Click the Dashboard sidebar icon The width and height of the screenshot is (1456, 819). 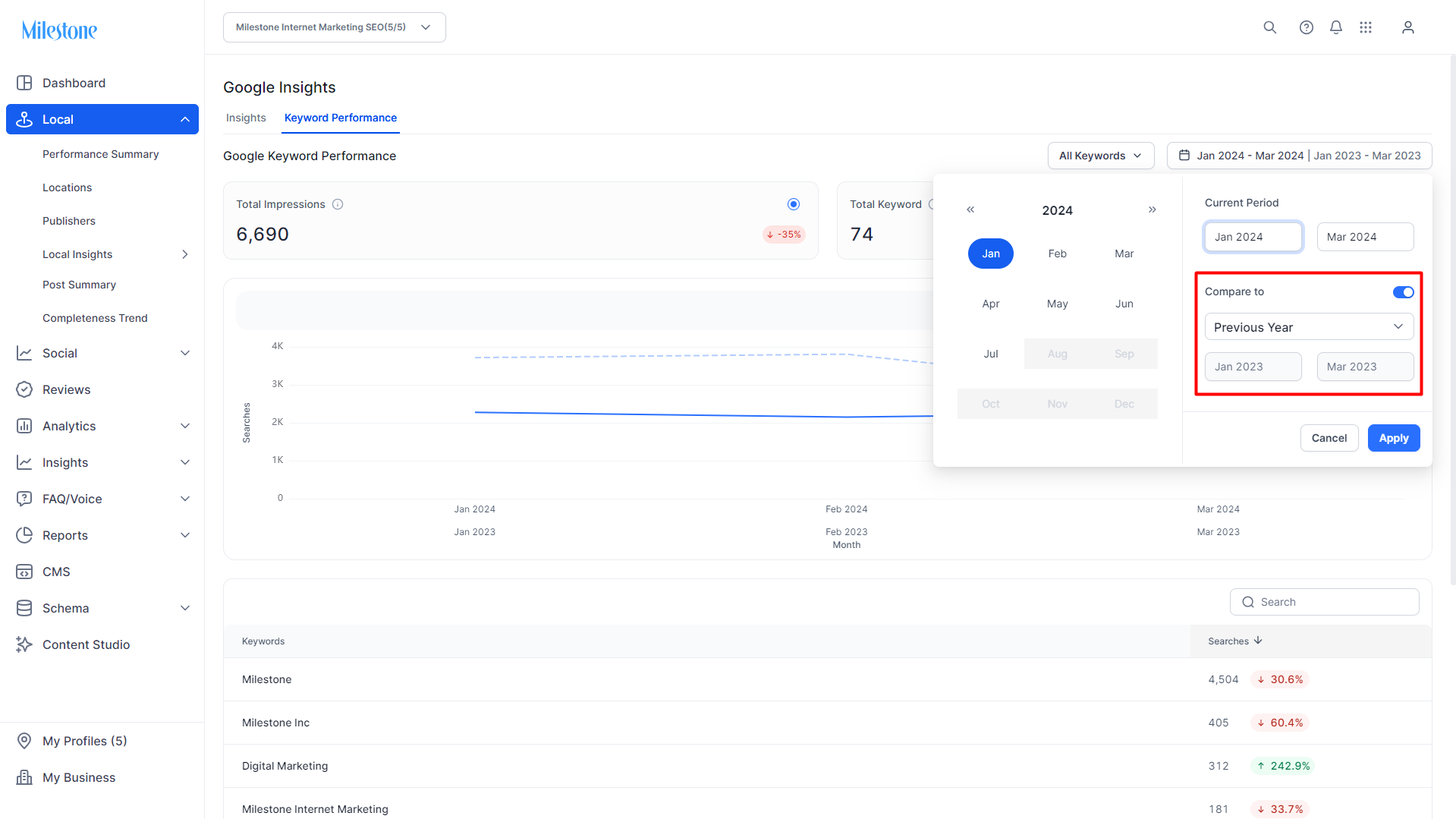tap(24, 83)
